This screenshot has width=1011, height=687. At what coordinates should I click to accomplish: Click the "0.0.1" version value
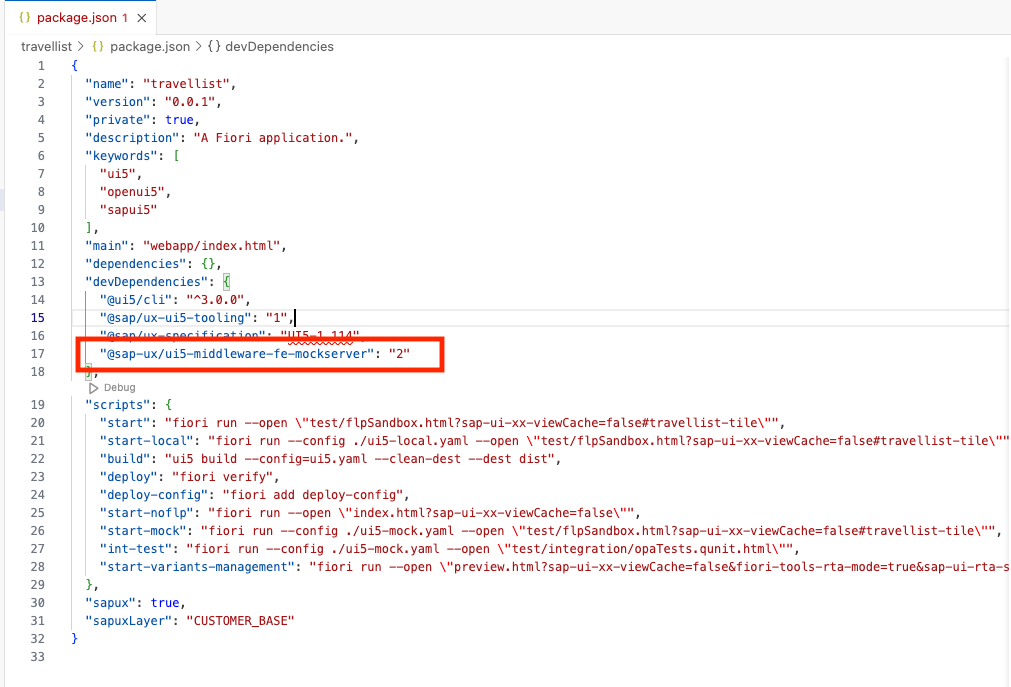[190, 102]
